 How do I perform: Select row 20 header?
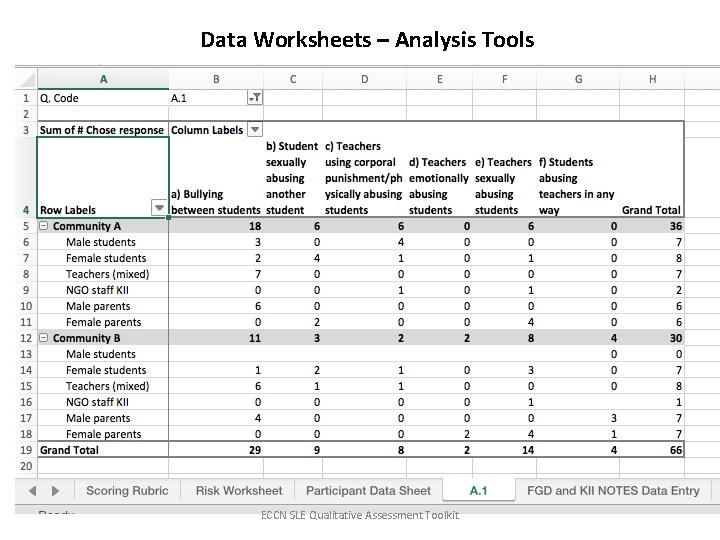(x=26, y=467)
